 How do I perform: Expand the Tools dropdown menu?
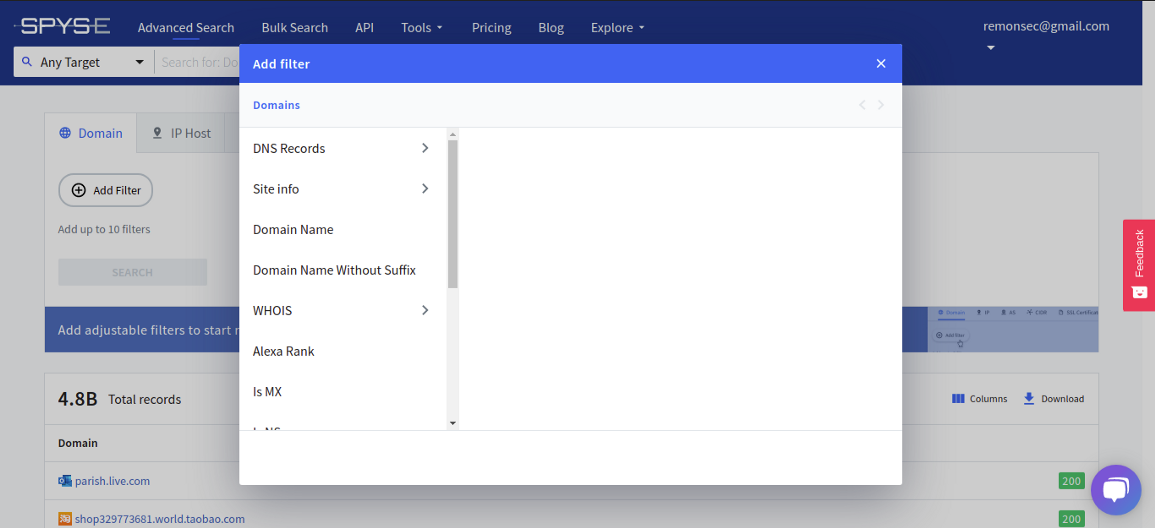(x=422, y=27)
